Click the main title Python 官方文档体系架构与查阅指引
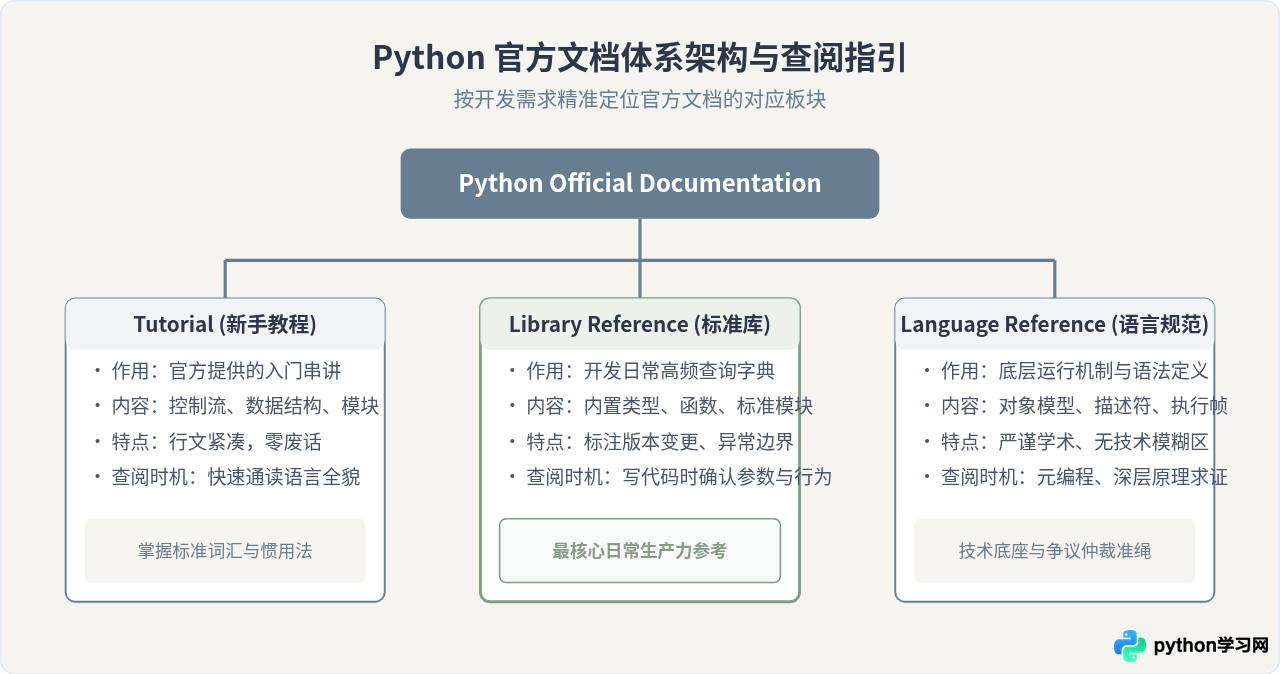Screen dimensions: 1280x674 (x=640, y=58)
